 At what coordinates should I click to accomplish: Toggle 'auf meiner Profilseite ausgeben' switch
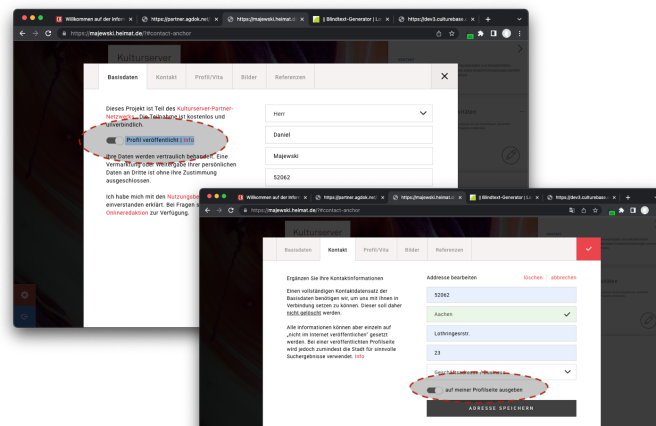click(436, 391)
